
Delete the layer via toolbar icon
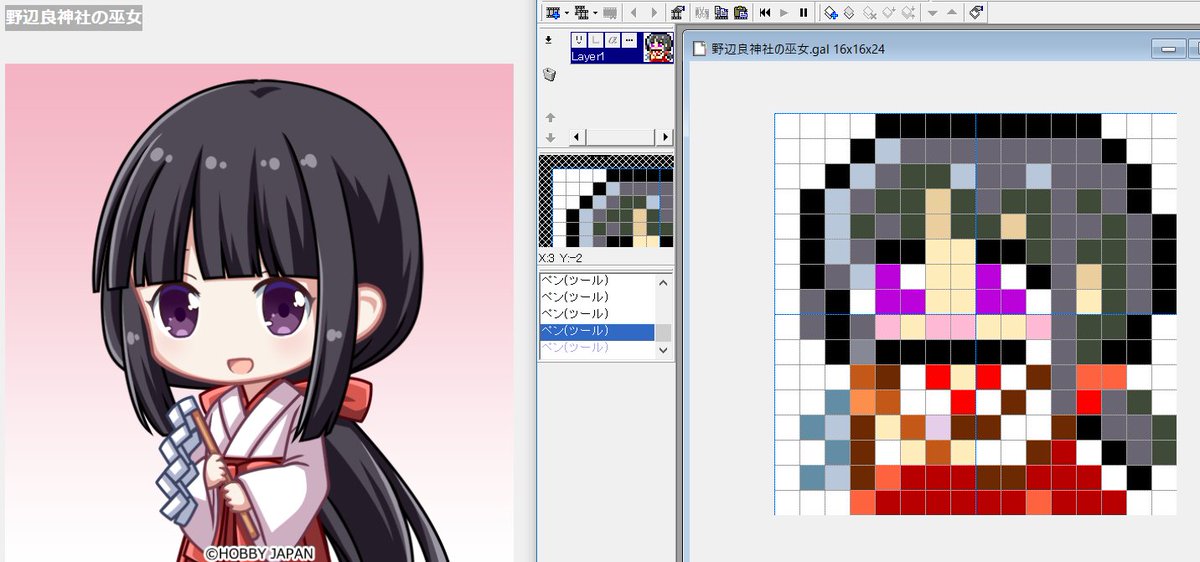[x=869, y=13]
